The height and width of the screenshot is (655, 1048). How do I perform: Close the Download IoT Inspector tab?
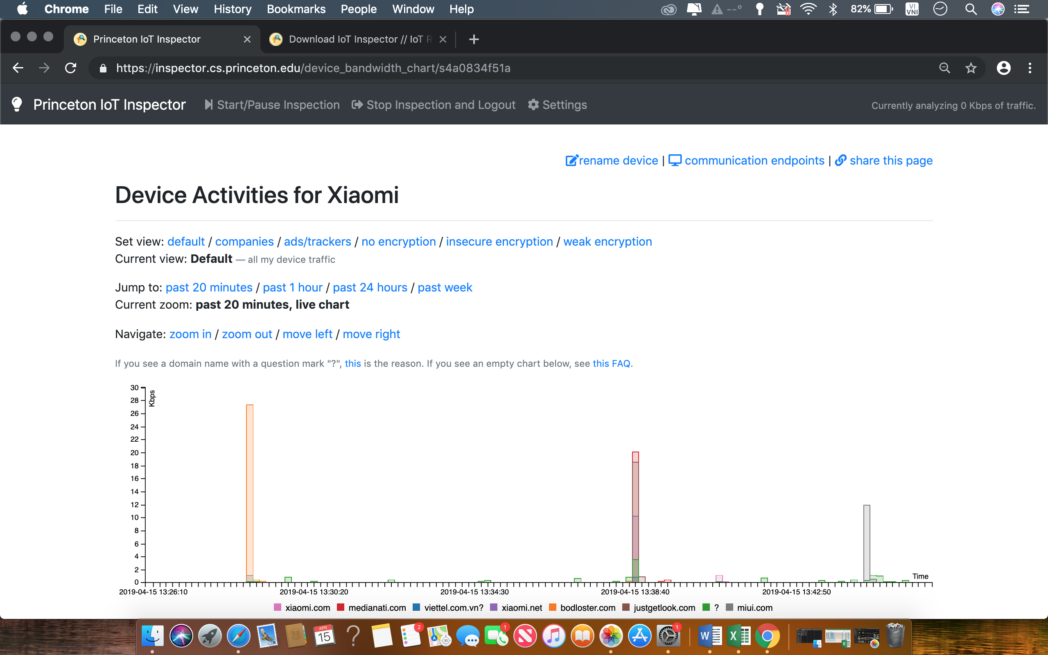(442, 39)
